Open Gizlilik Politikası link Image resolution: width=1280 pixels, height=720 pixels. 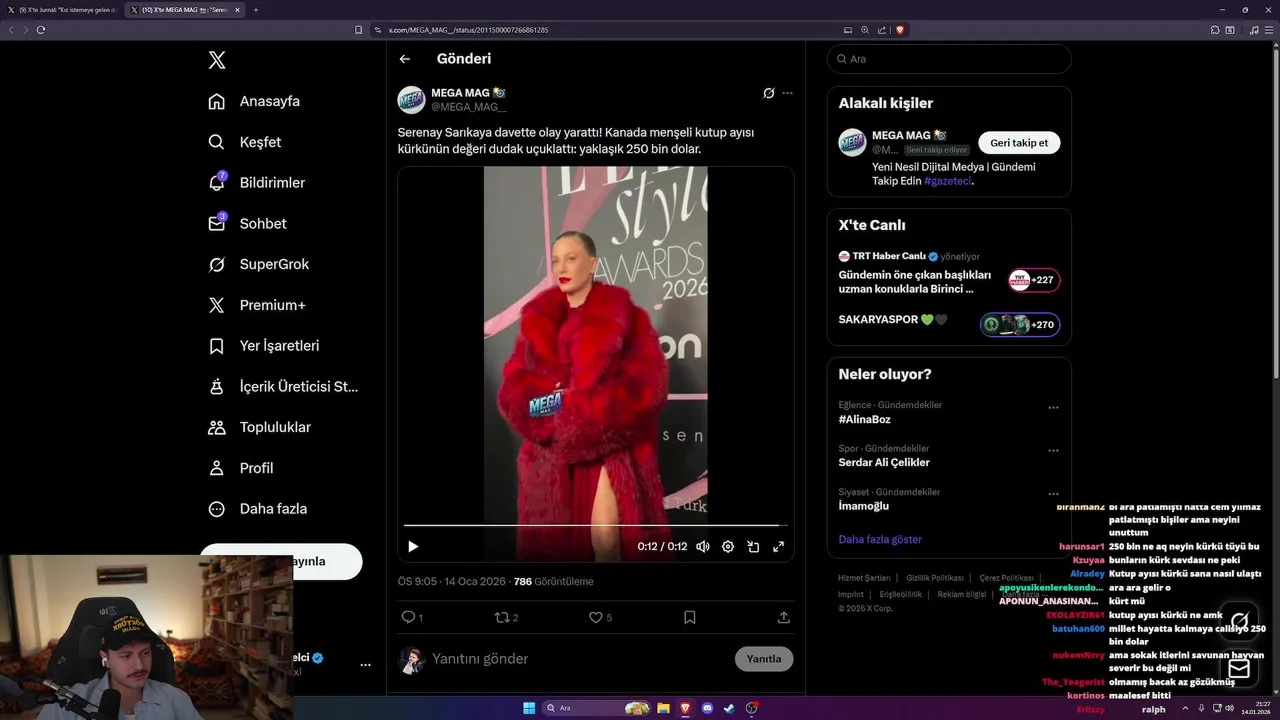point(935,578)
